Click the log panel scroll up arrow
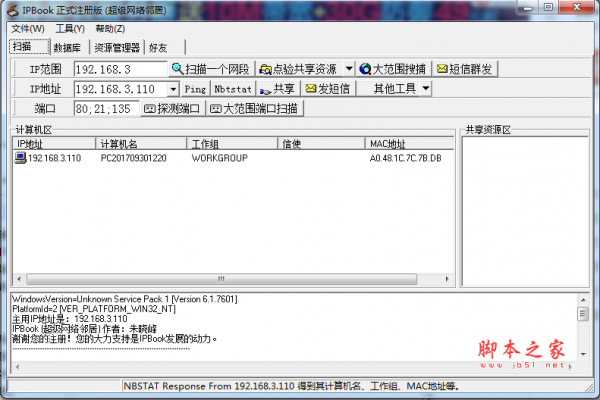This screenshot has width=600, height=400. [x=583, y=300]
